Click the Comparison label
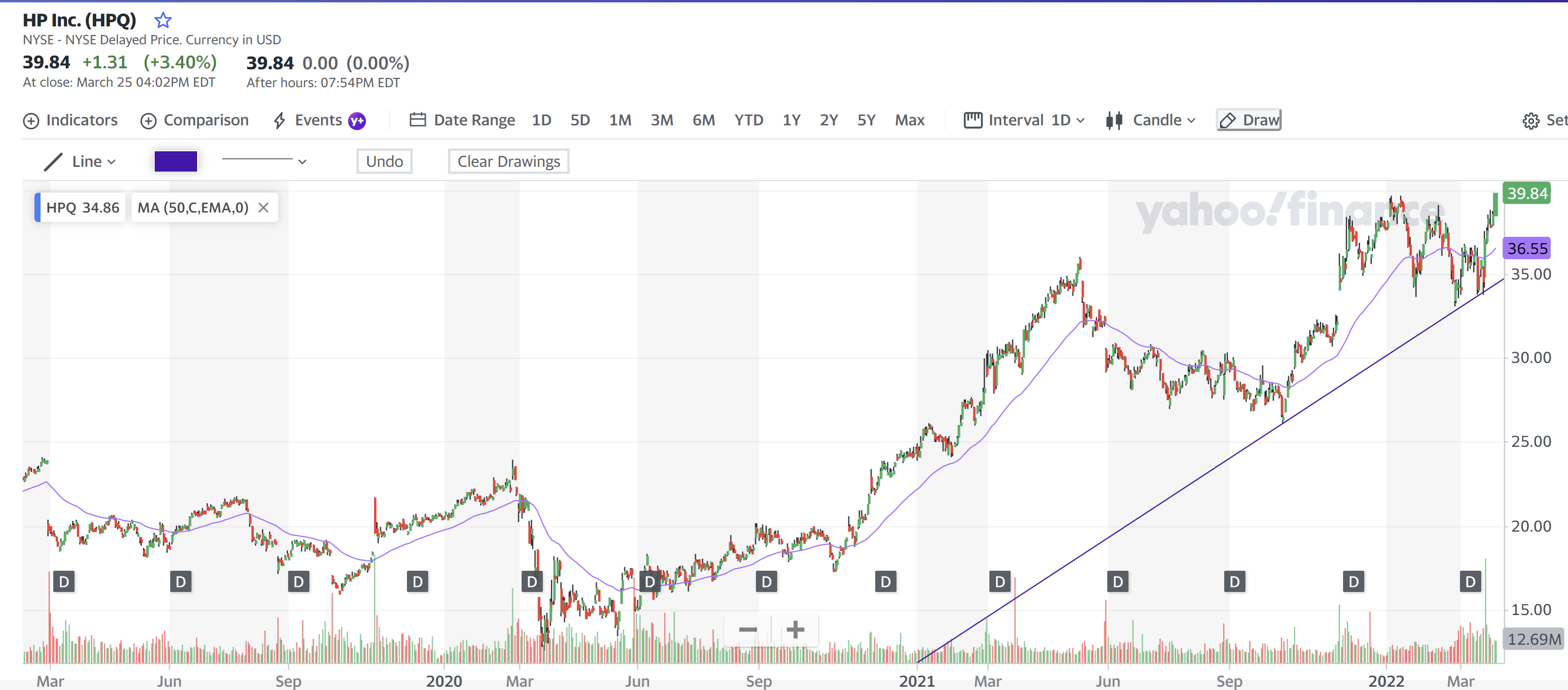 pyautogui.click(x=207, y=121)
